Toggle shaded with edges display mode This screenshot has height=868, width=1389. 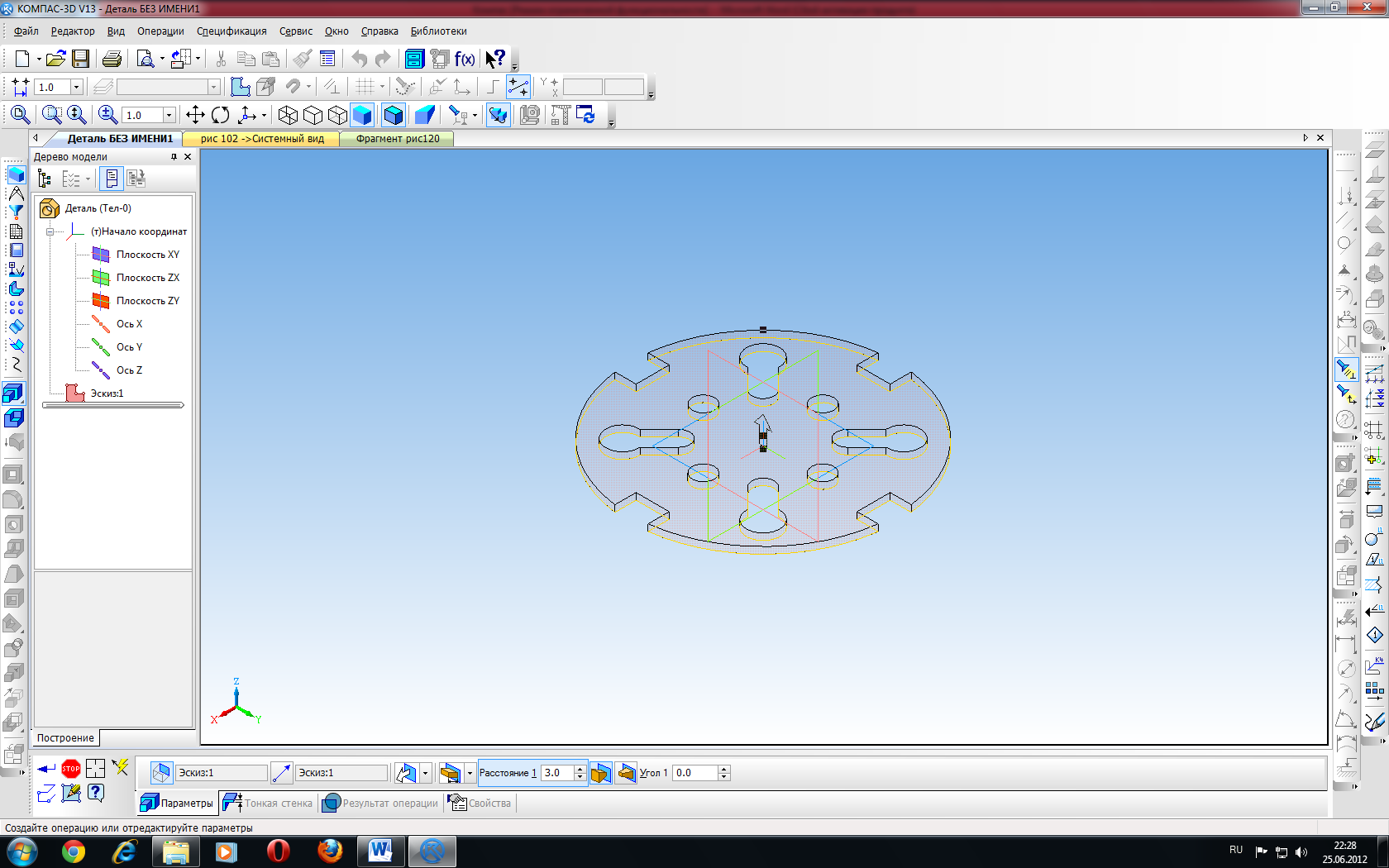click(x=394, y=115)
